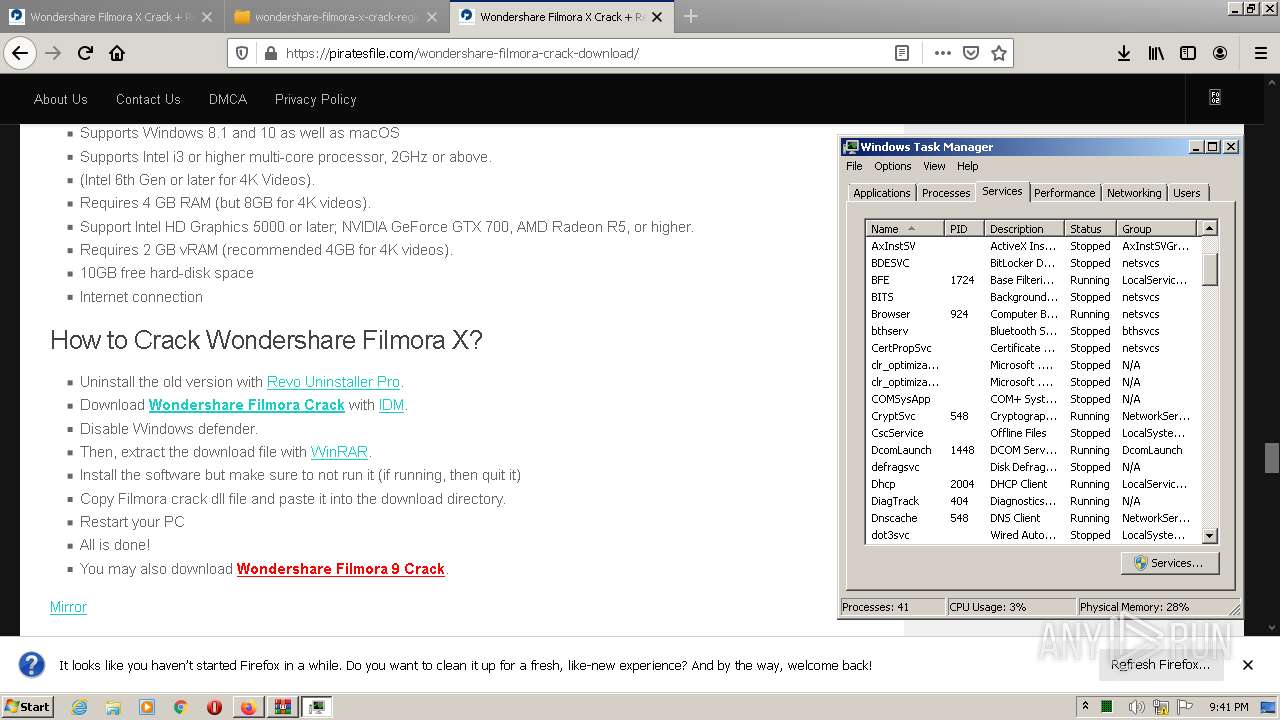This screenshot has height=720, width=1280.
Task: Open the page actions three-dot menu
Action: 943,53
